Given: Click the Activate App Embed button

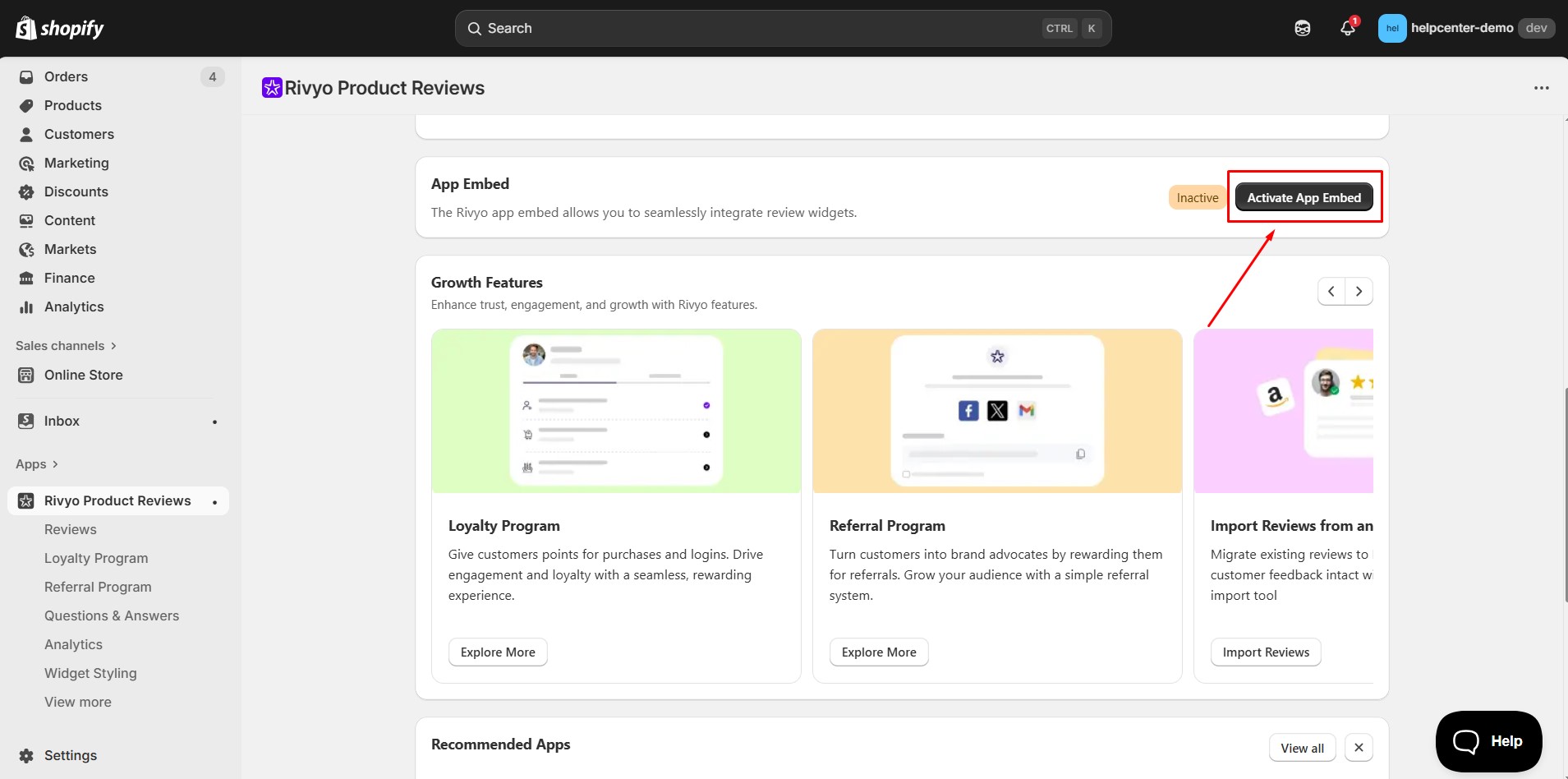Looking at the screenshot, I should [1303, 197].
